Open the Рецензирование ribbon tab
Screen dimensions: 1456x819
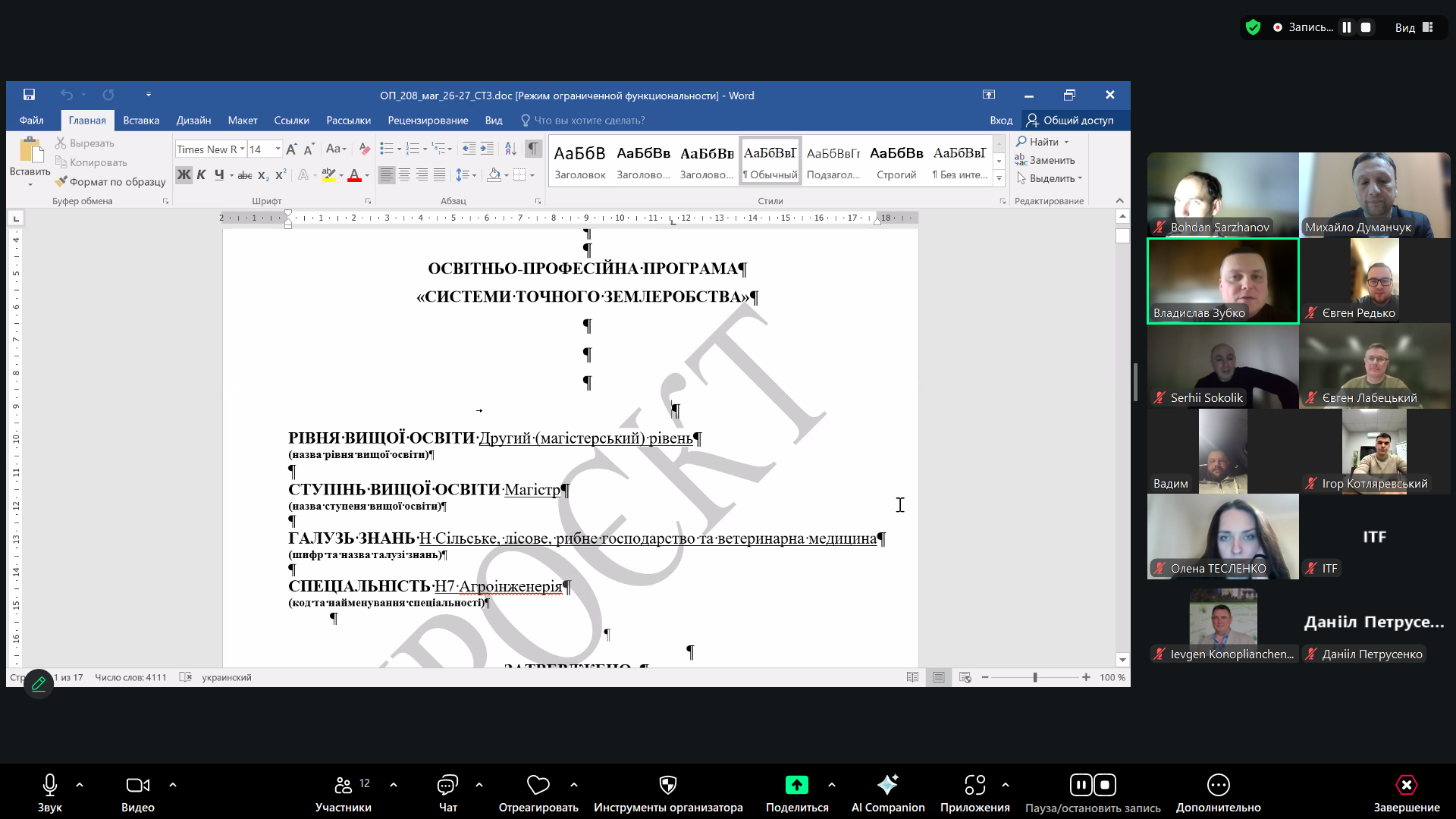tap(428, 121)
